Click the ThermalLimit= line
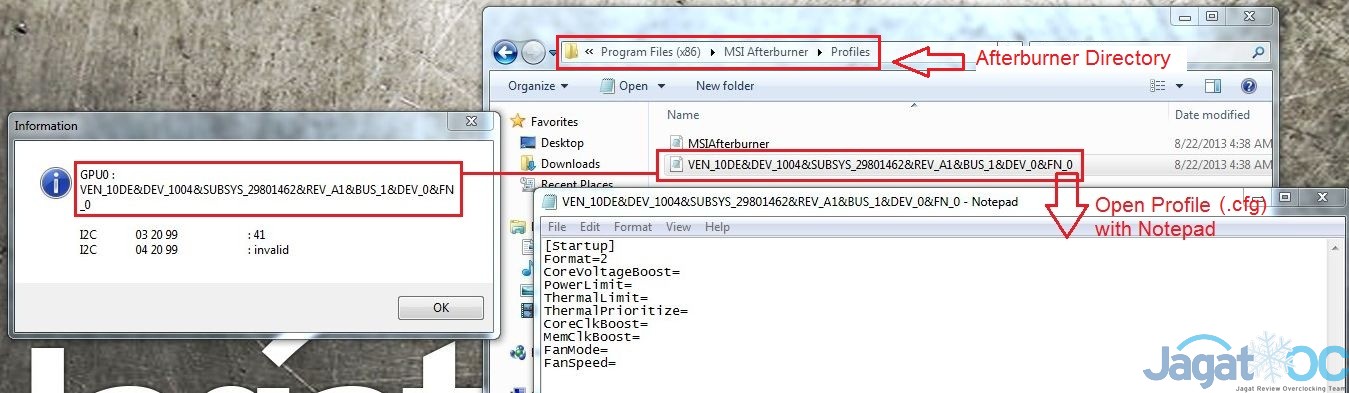The image size is (1349, 393). pos(596,298)
